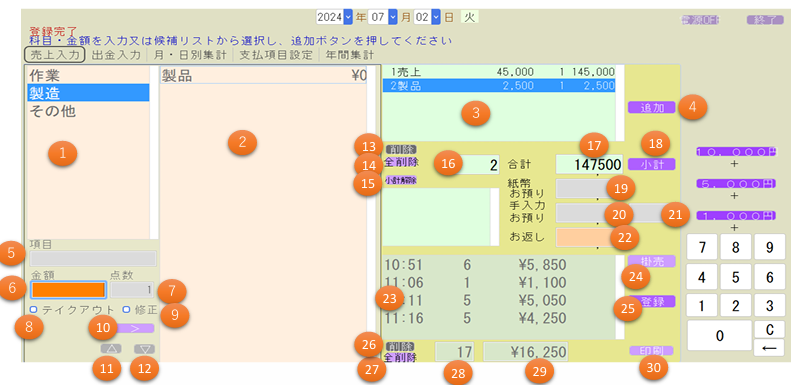
Task: Tap keypad digit 8
Action: pyautogui.click(x=735, y=247)
